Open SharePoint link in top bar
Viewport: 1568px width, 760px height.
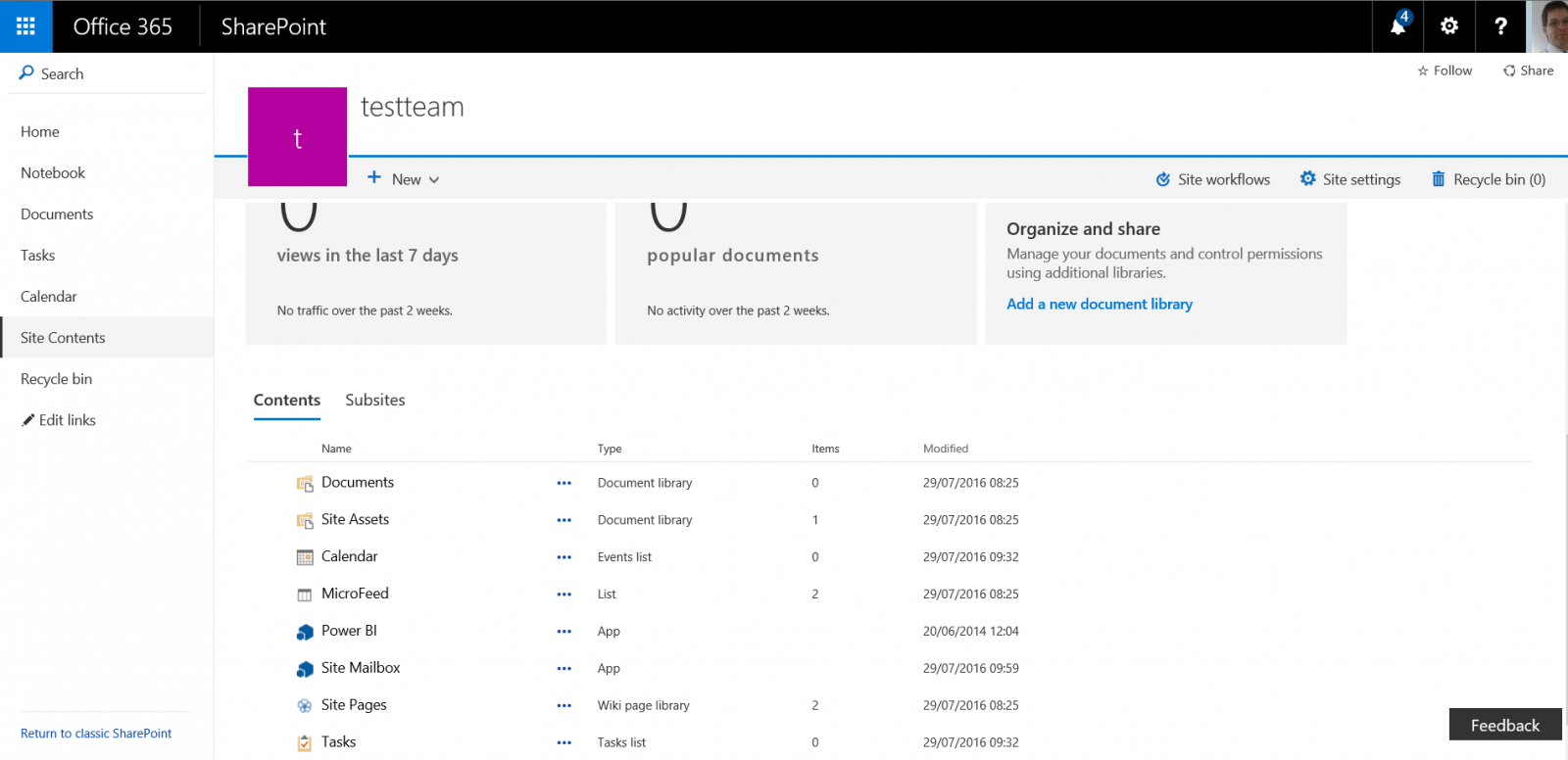tap(273, 26)
